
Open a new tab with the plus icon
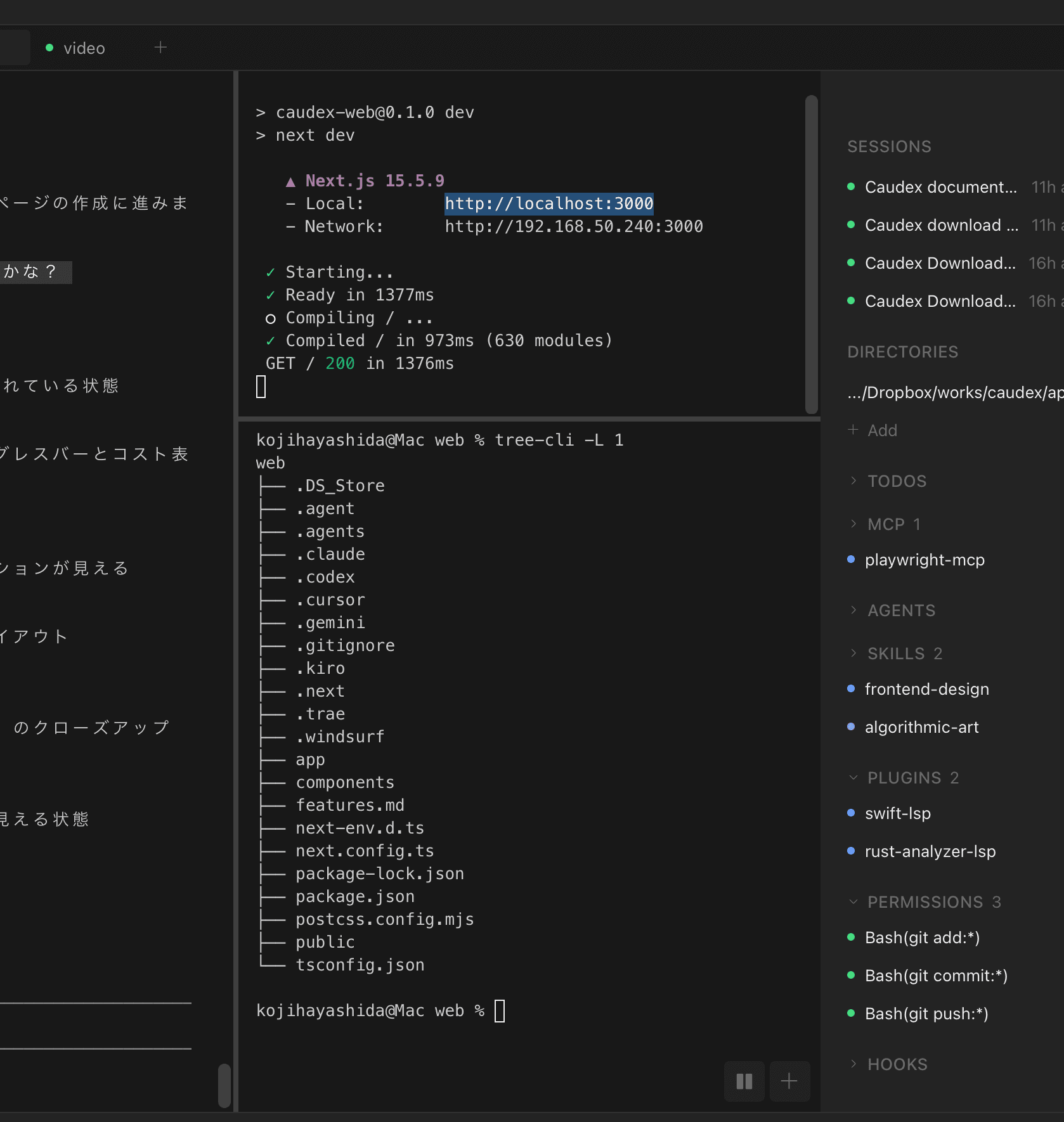click(x=160, y=47)
